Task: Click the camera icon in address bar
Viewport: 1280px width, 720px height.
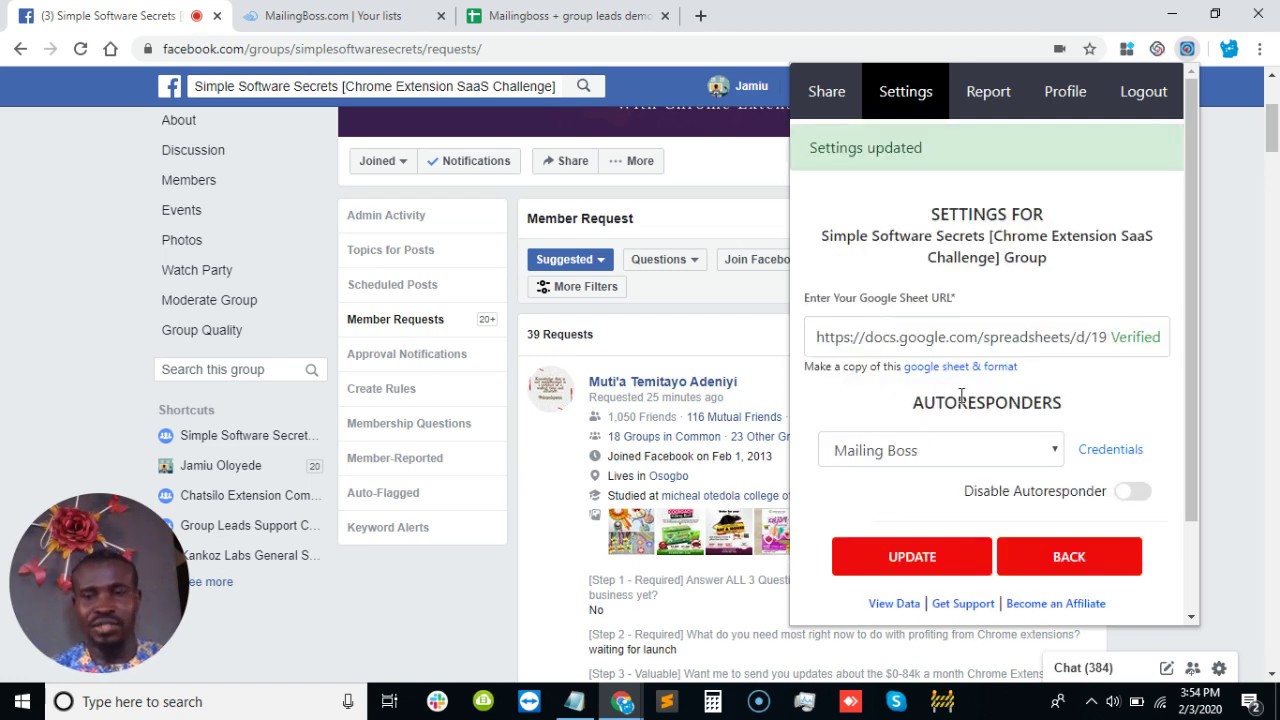Action: [x=1059, y=48]
